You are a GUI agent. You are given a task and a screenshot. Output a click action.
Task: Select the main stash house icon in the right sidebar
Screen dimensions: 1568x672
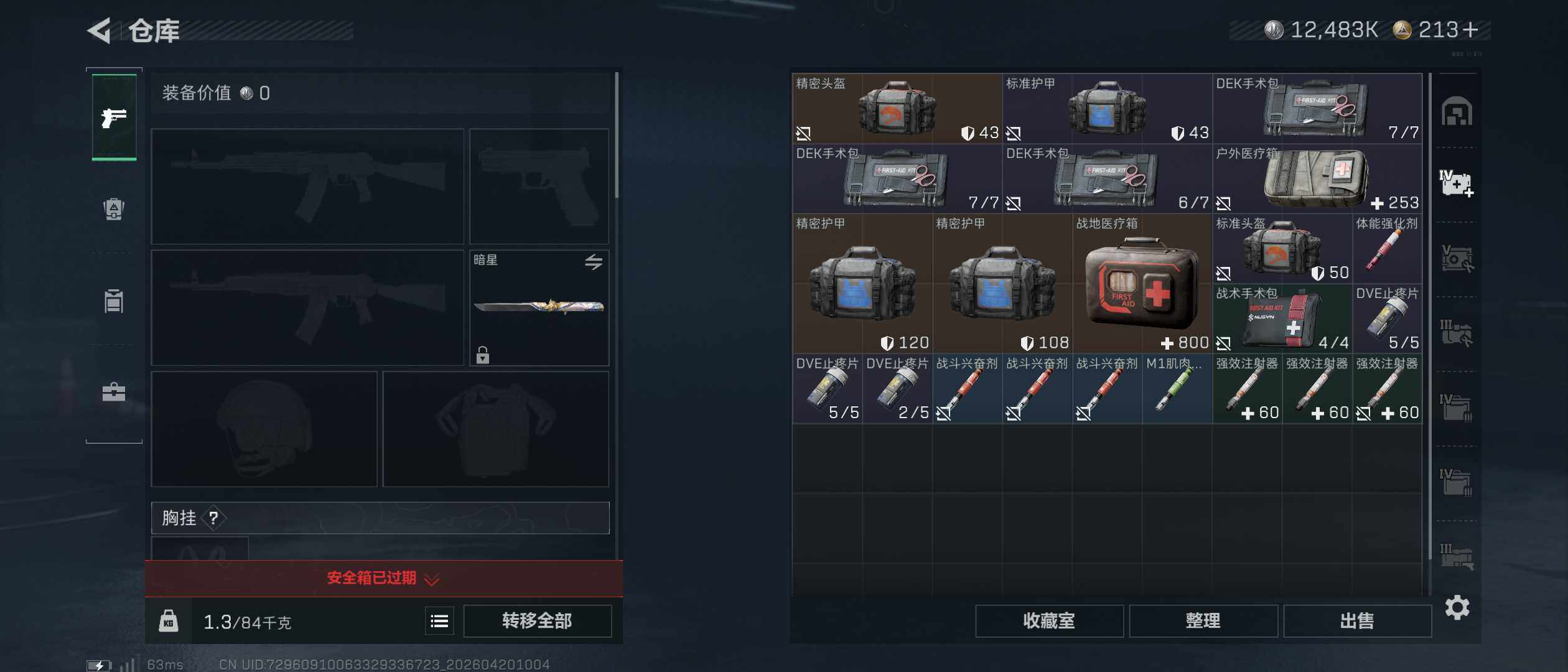click(1457, 111)
